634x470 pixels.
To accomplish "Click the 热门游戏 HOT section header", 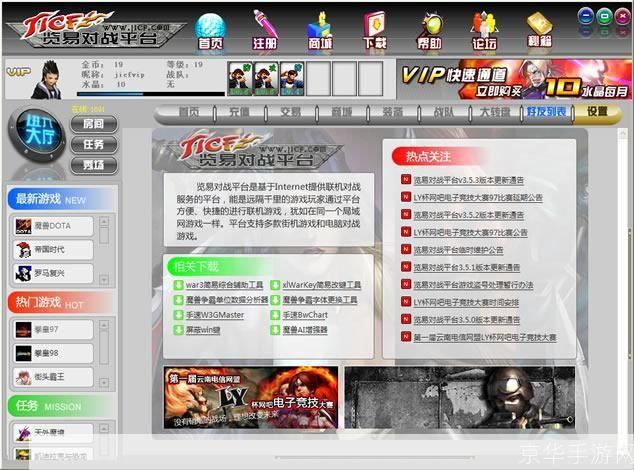I will tap(61, 303).
